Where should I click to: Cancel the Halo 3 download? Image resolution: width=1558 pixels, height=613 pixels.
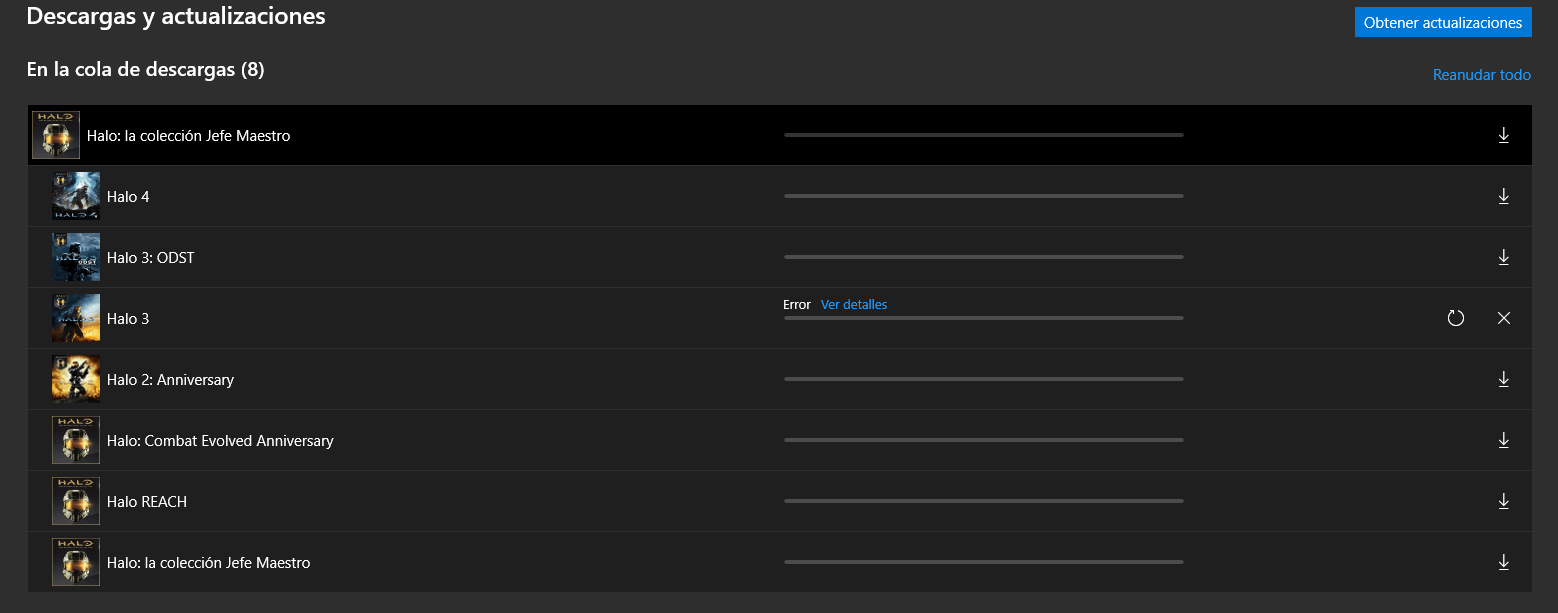pyautogui.click(x=1504, y=318)
